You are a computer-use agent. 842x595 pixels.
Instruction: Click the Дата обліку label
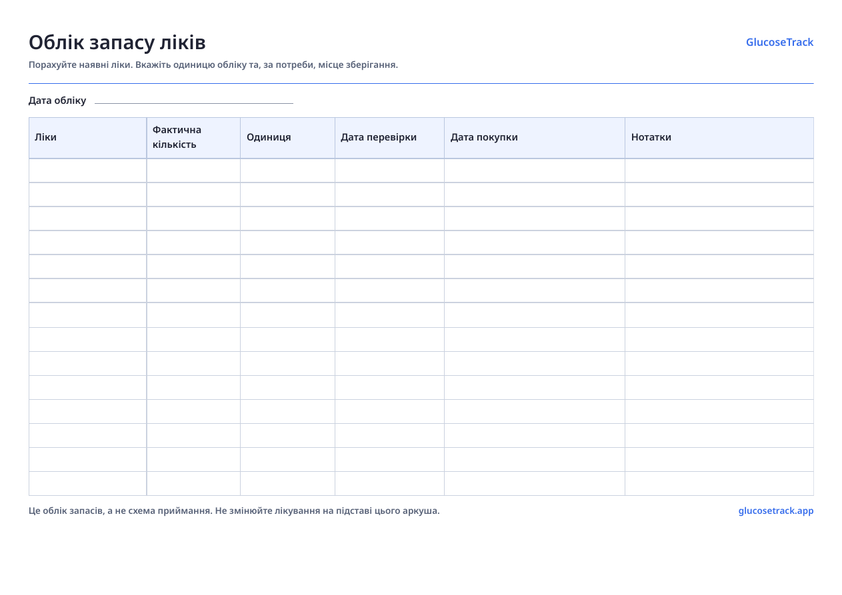[57, 100]
